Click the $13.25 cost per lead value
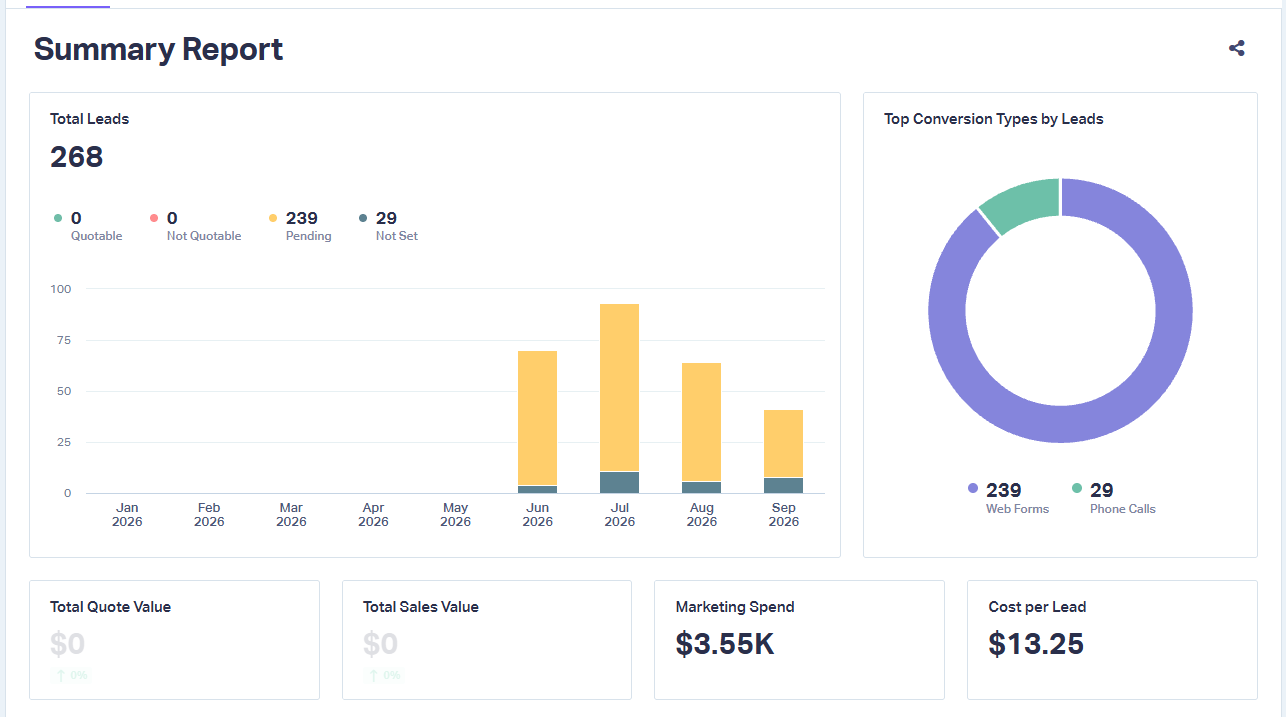1286x717 pixels. (1036, 643)
